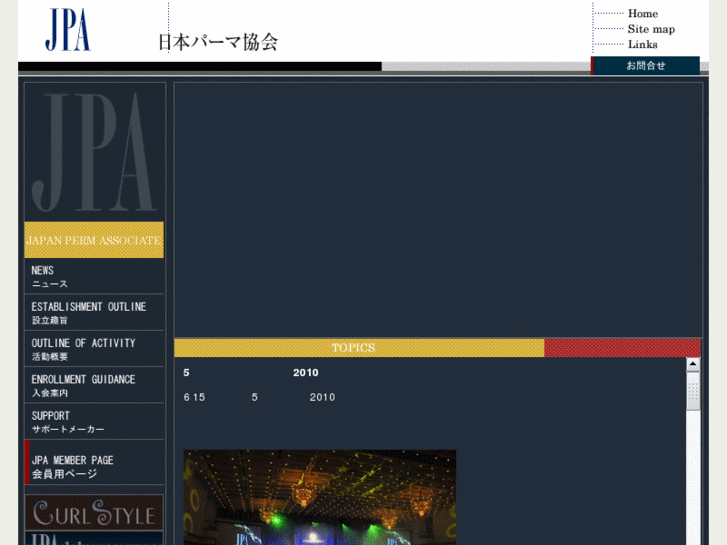This screenshot has height=545, width=727.
Task: Open ESTABLISHMENT OUTLINE 設立趣旨 menu
Action: [94, 312]
